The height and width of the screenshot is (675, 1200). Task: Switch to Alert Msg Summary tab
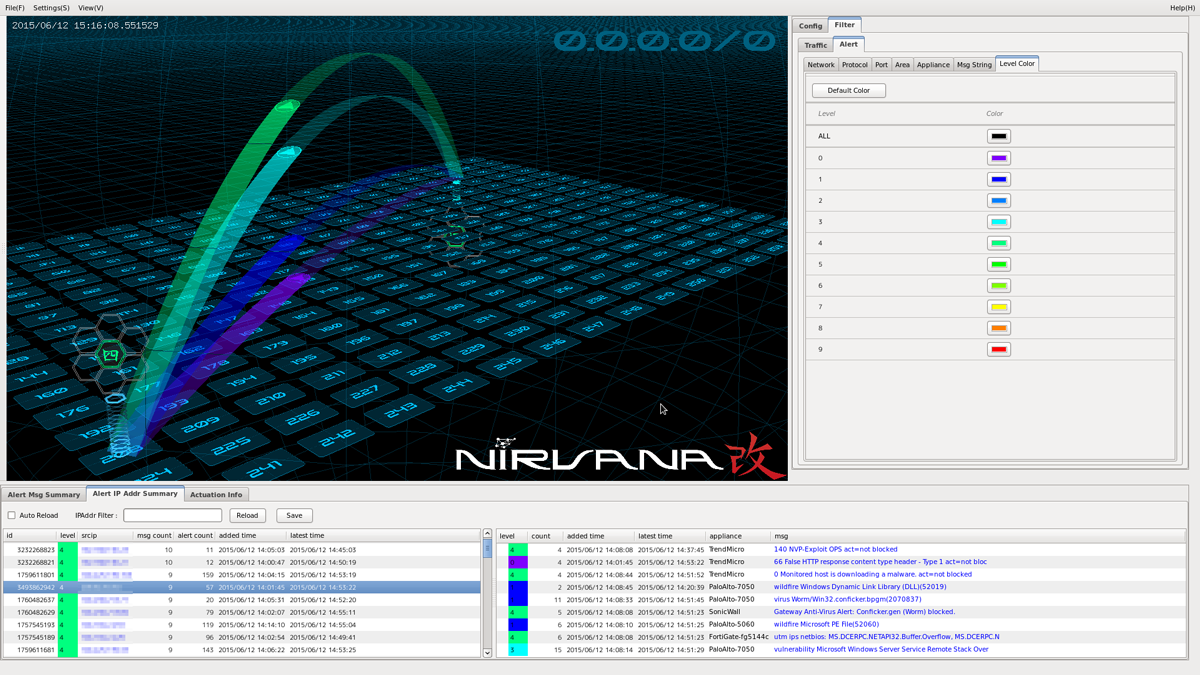coord(44,495)
